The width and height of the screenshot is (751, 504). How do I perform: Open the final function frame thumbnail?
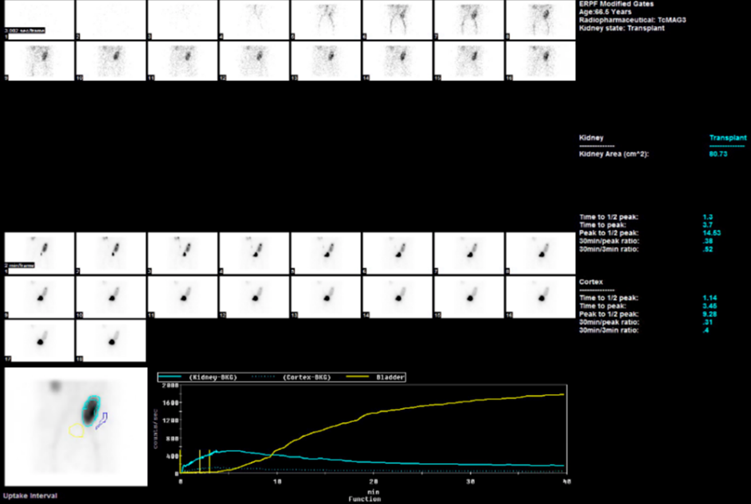111,341
